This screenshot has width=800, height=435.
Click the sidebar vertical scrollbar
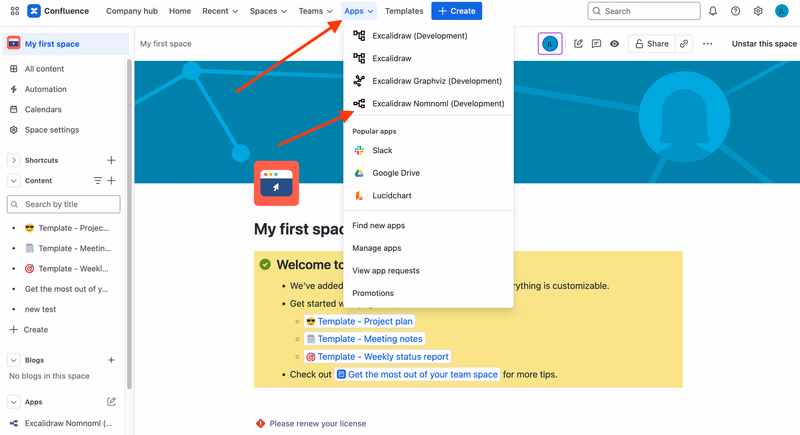point(129,224)
